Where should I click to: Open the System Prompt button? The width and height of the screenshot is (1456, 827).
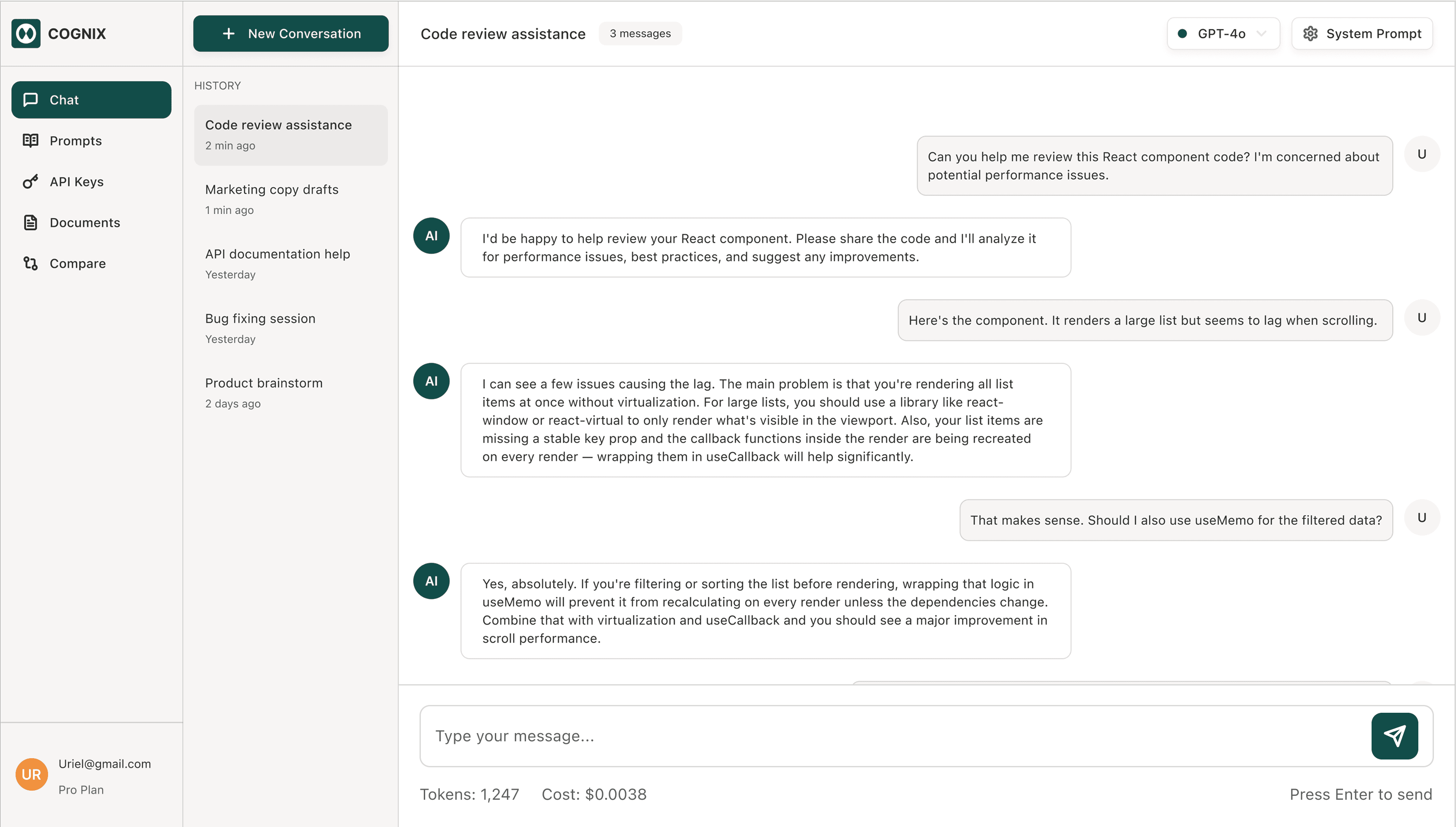tap(1362, 33)
